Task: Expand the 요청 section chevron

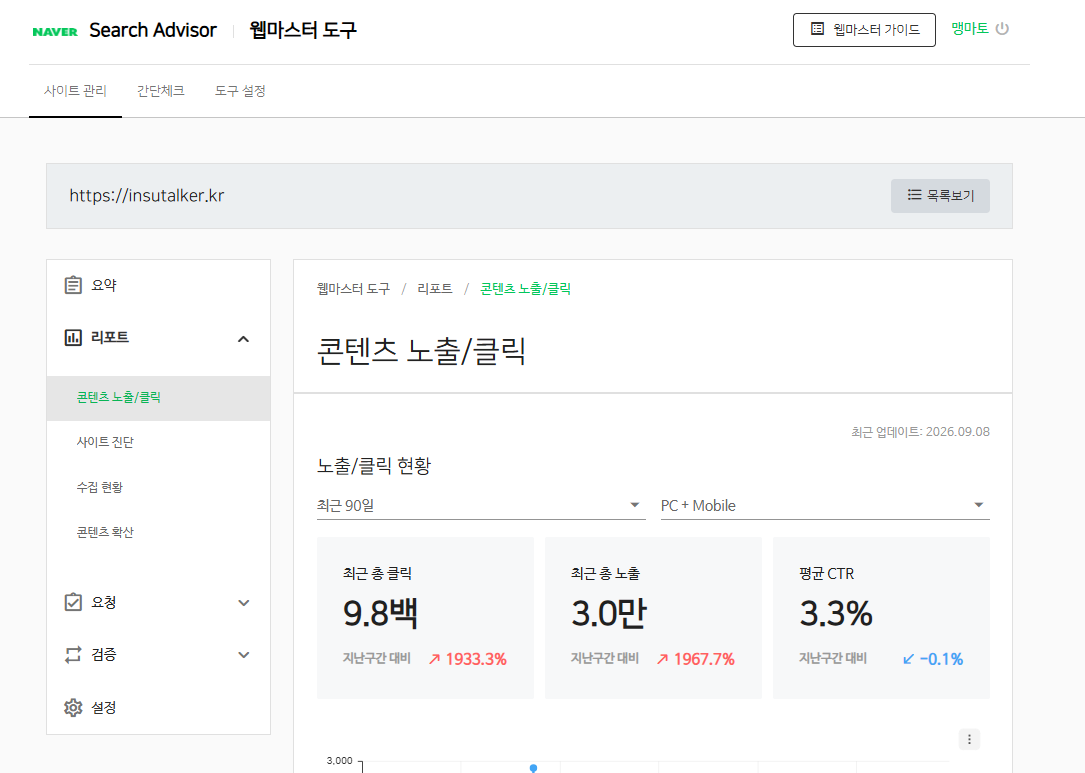Action: point(244,603)
